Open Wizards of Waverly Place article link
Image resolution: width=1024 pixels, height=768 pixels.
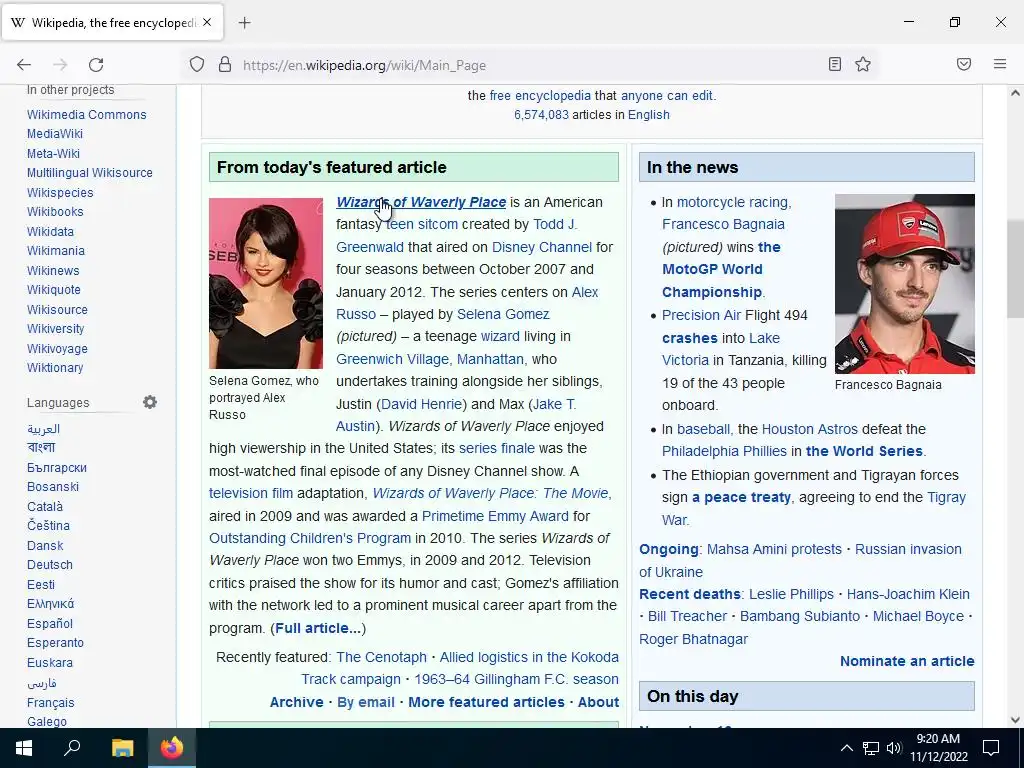tap(421, 202)
